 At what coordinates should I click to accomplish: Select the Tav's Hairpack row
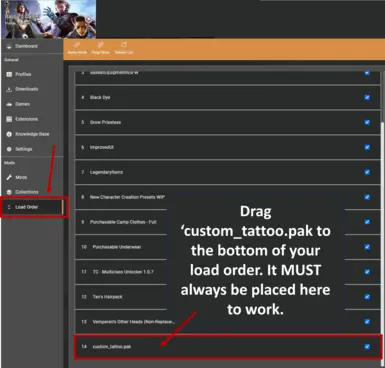227,297
